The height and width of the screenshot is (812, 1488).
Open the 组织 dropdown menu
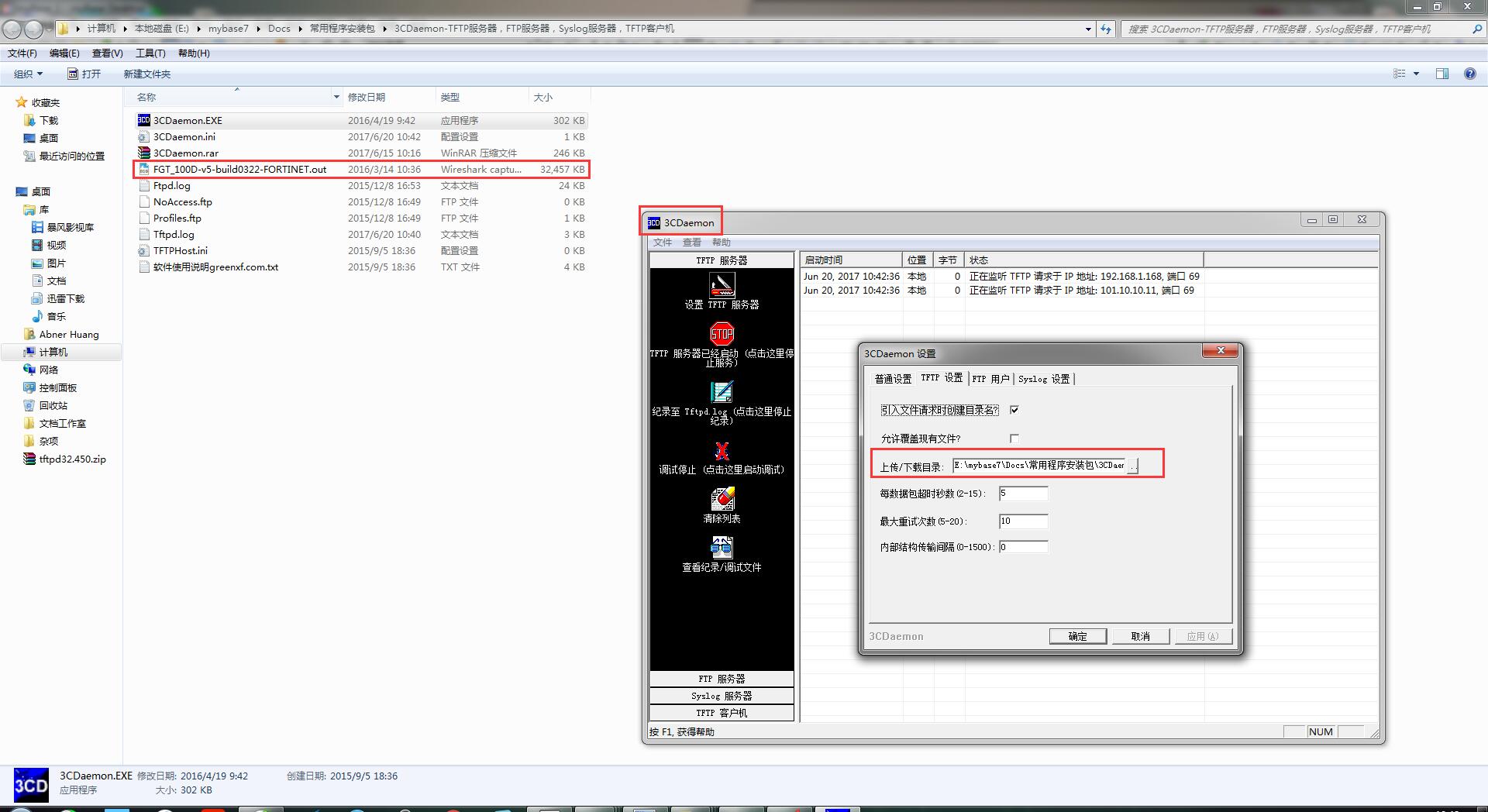[x=29, y=74]
